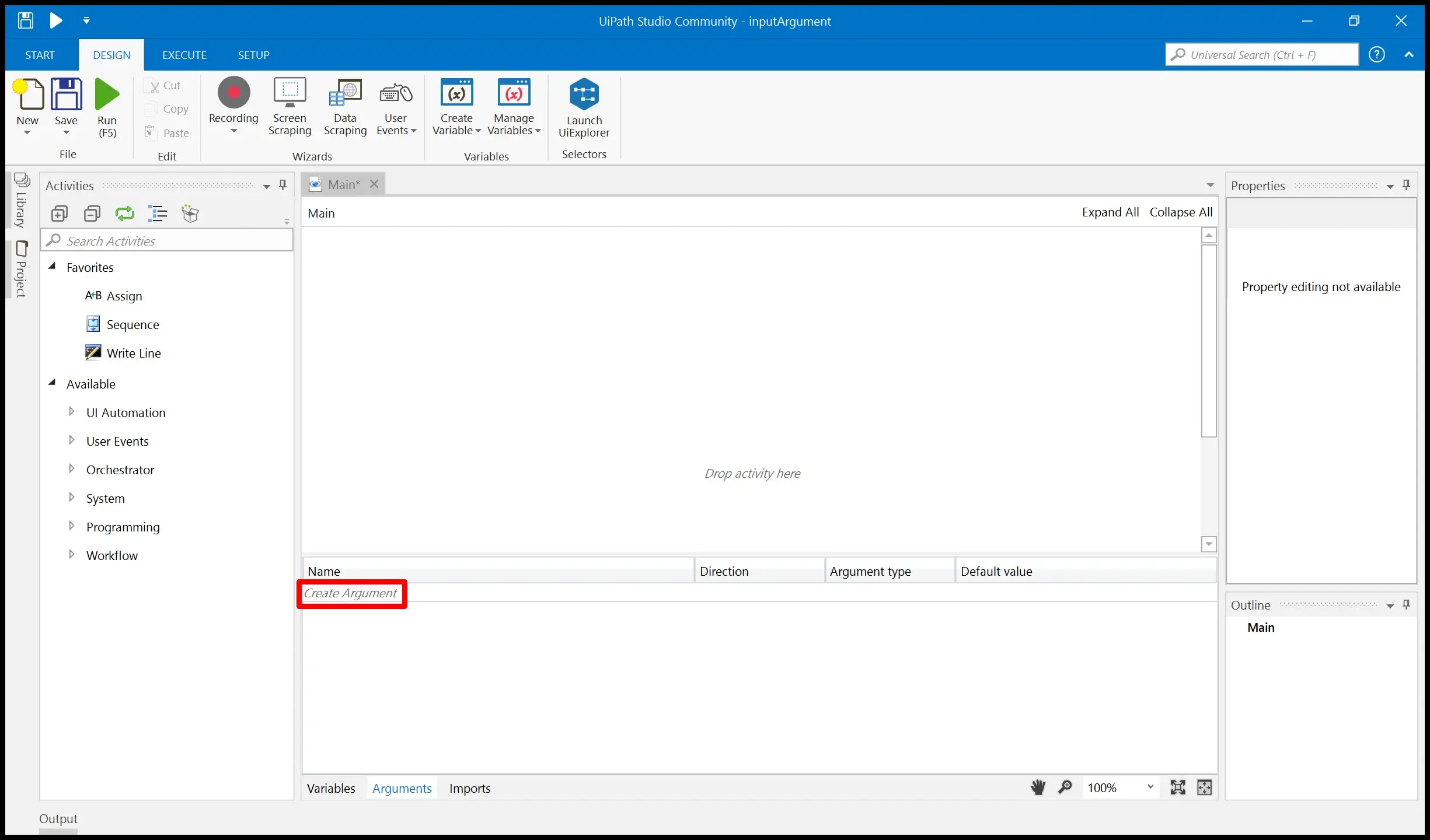Click Collapse All in designer
The height and width of the screenshot is (840, 1430).
(x=1181, y=212)
